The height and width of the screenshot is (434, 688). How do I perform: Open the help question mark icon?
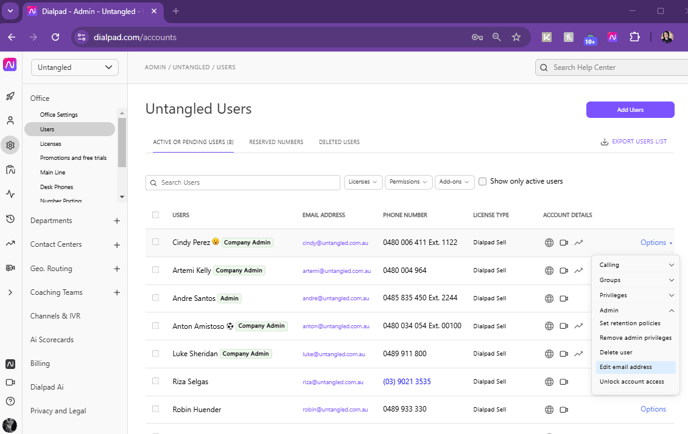(10, 401)
